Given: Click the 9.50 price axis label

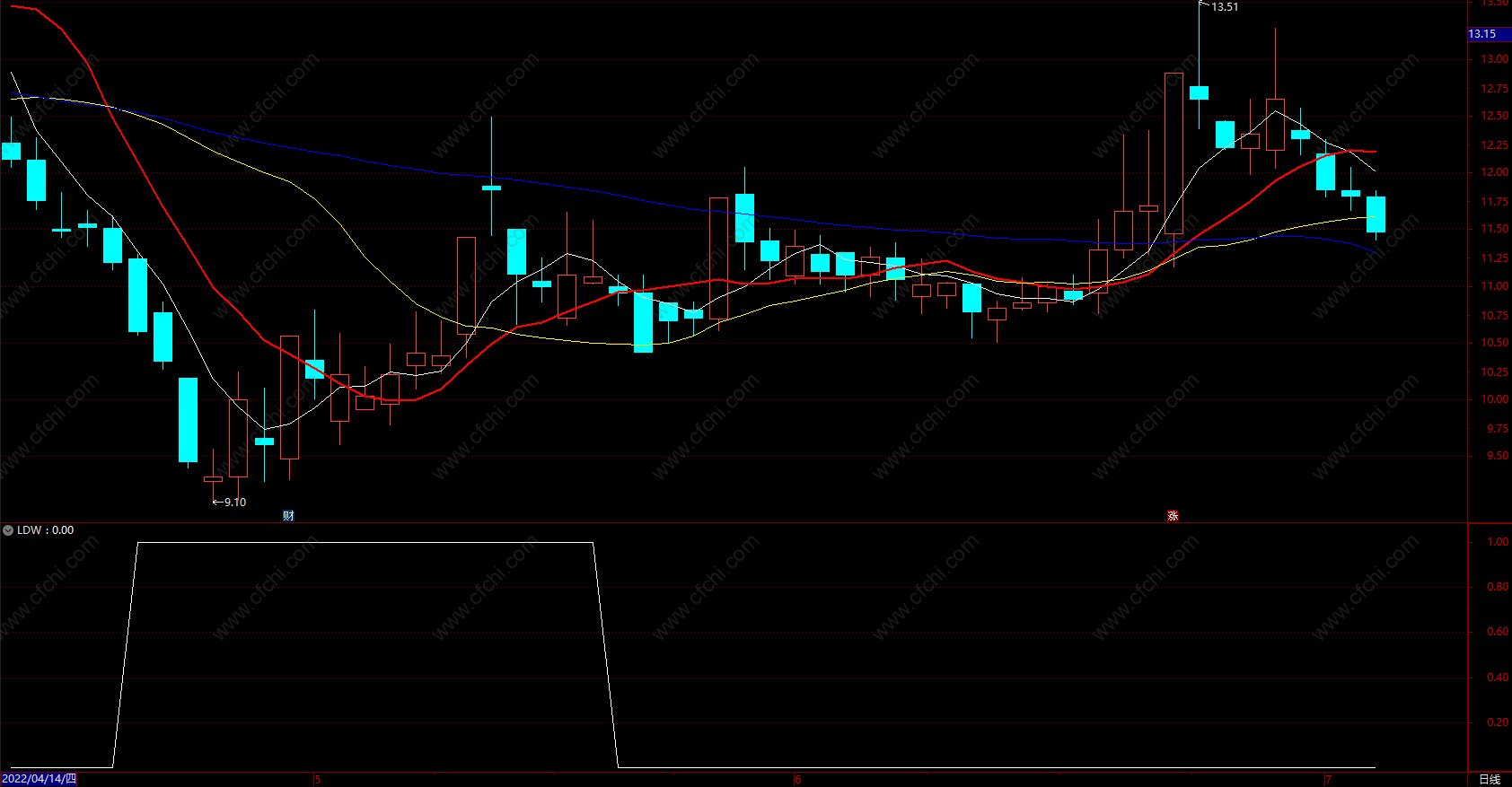Looking at the screenshot, I should (1498, 456).
